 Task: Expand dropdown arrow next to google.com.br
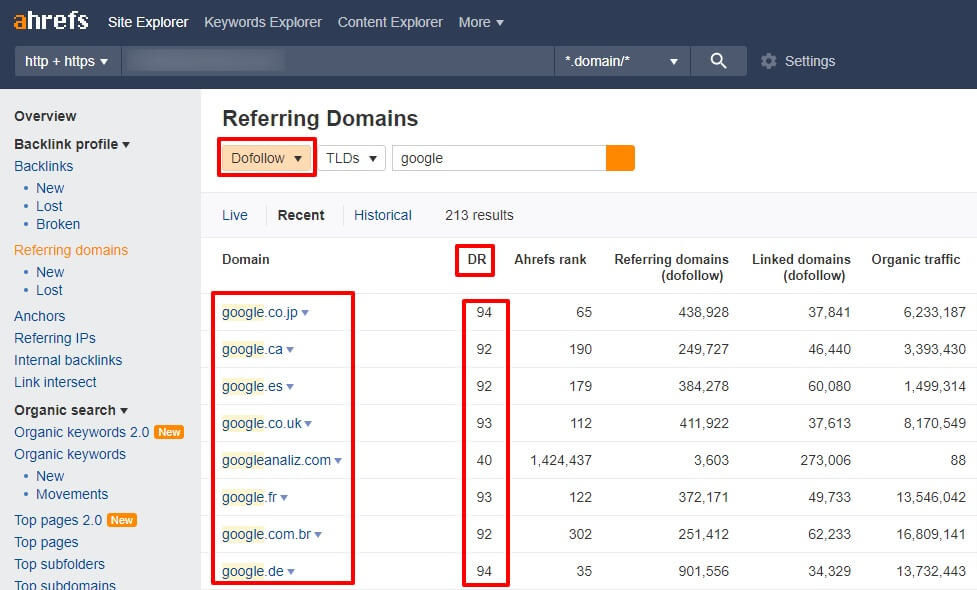[x=318, y=535]
